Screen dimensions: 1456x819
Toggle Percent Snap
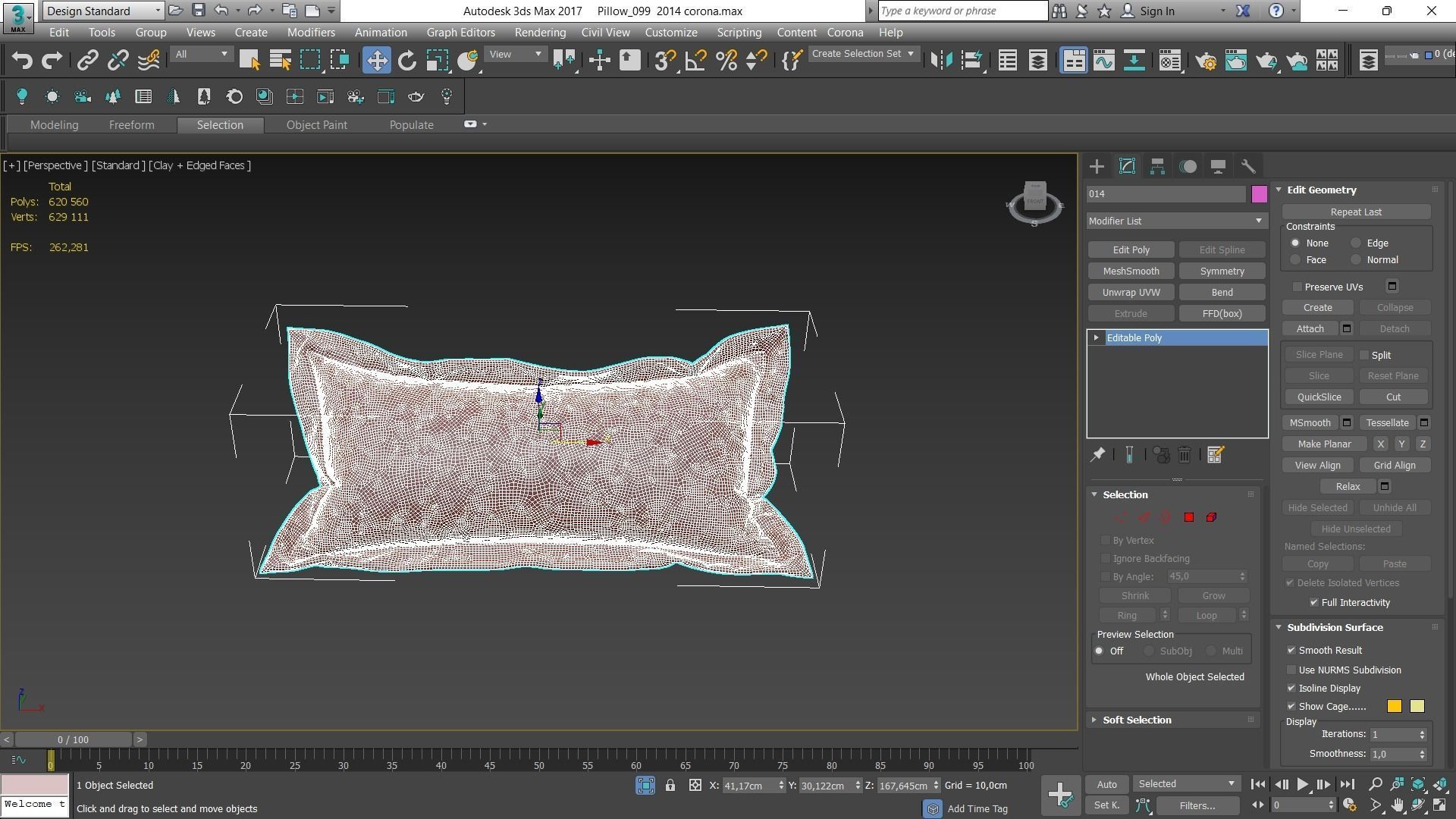(726, 60)
